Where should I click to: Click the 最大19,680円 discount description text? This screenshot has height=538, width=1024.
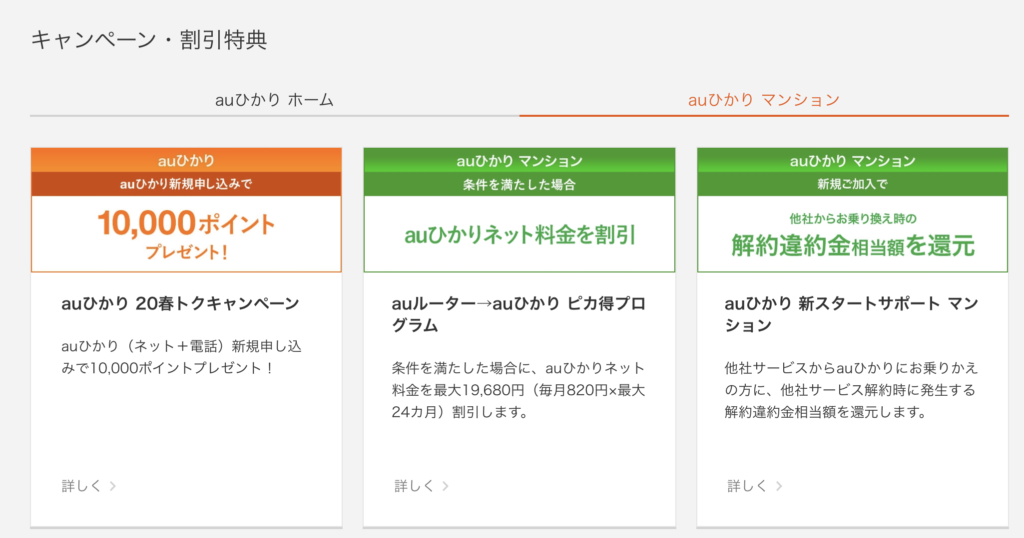[x=519, y=390]
